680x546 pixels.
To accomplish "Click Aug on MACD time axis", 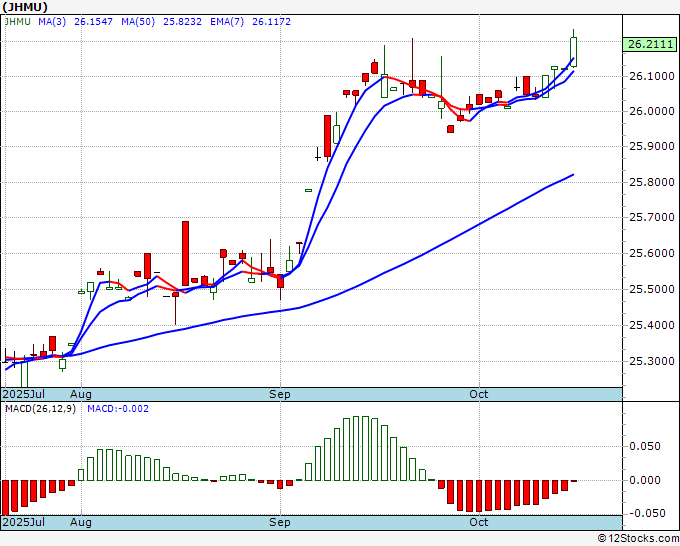I will click(81, 522).
